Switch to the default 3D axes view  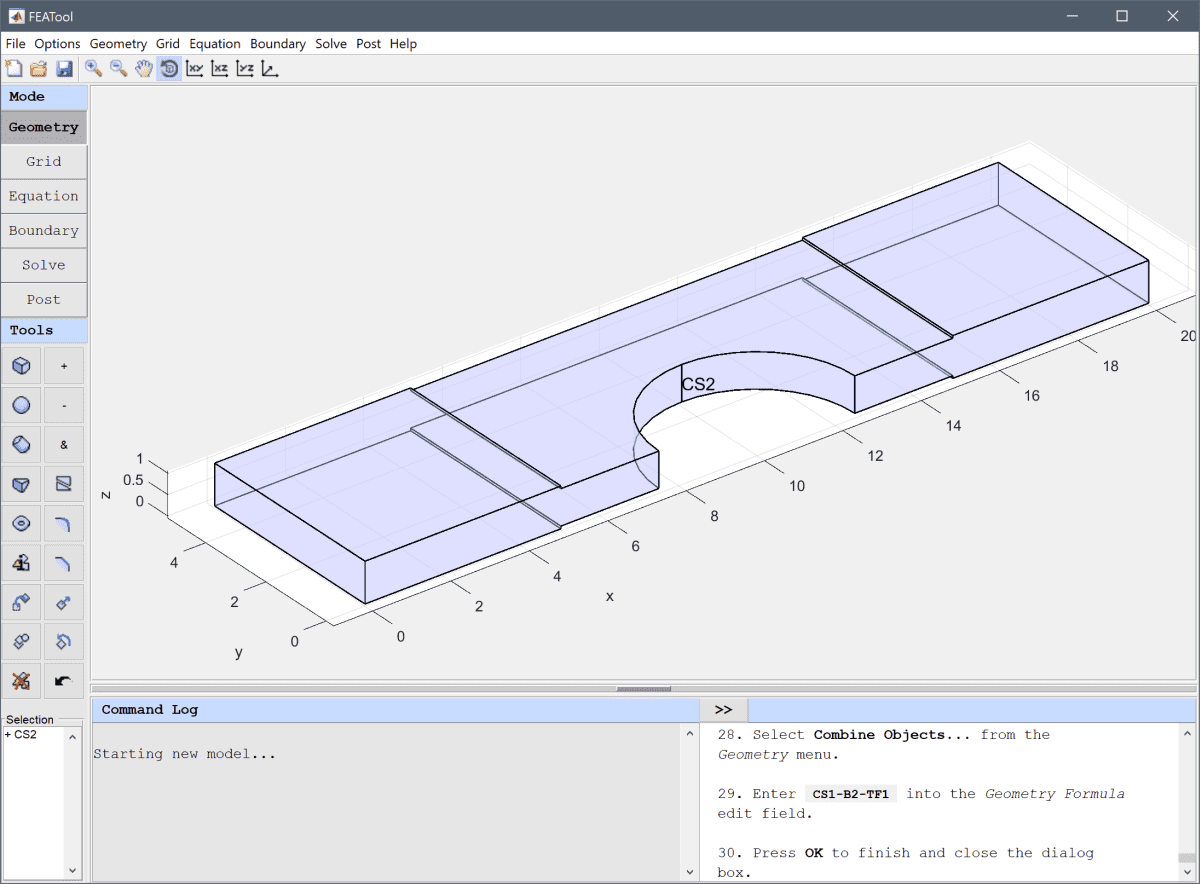tap(270, 69)
